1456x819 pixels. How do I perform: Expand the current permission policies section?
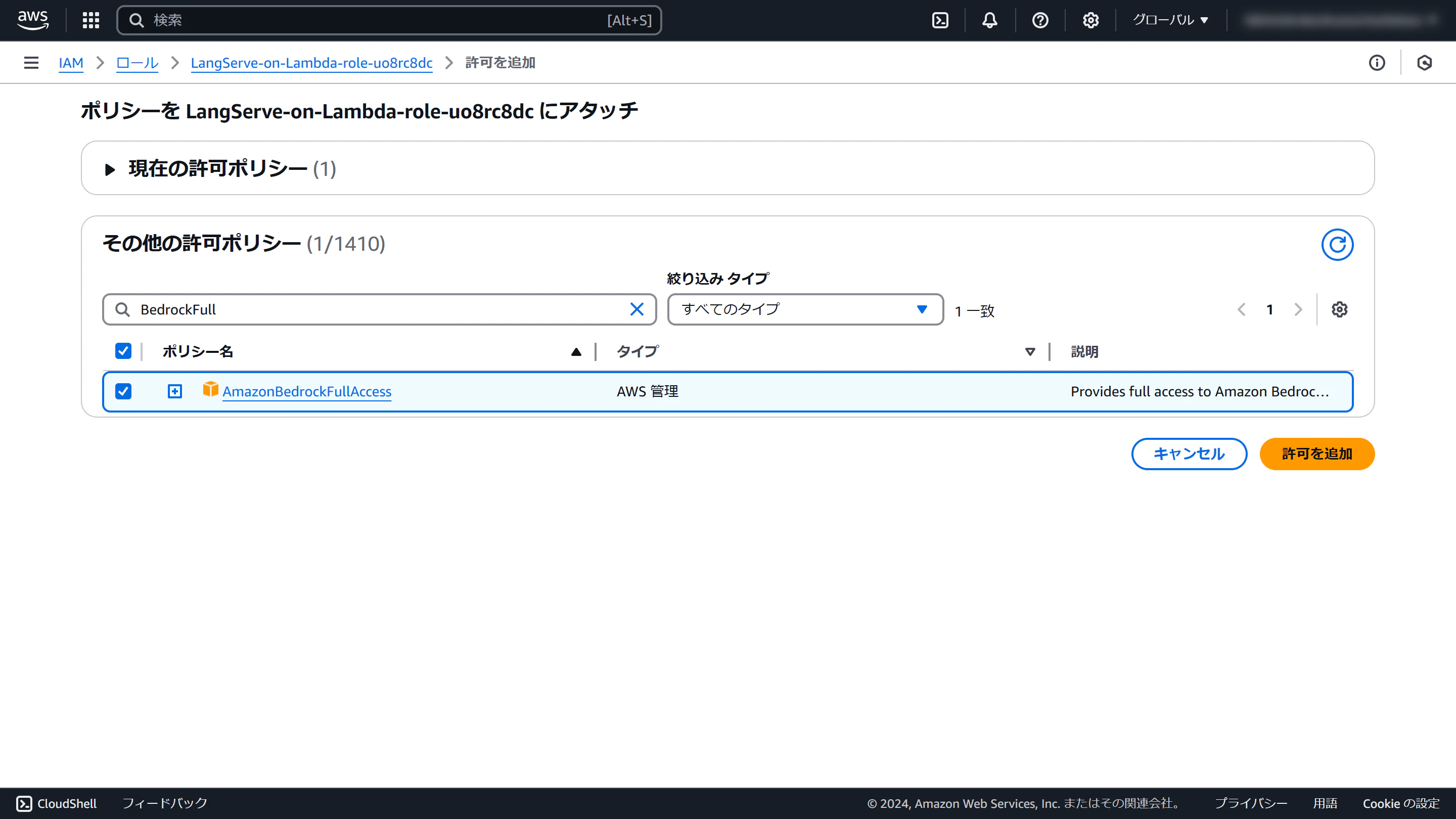pyautogui.click(x=110, y=169)
